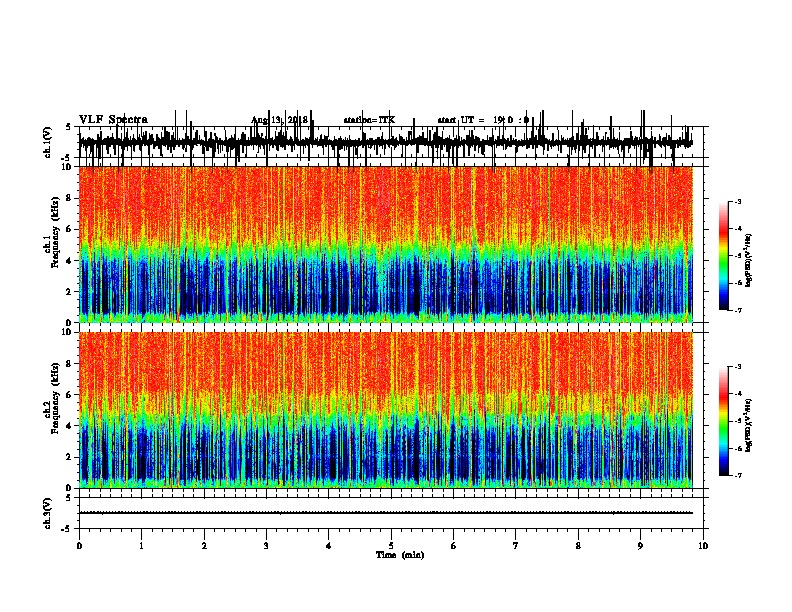
Task: Click the ch.1 voltage waveform trace
Action: point(385,142)
